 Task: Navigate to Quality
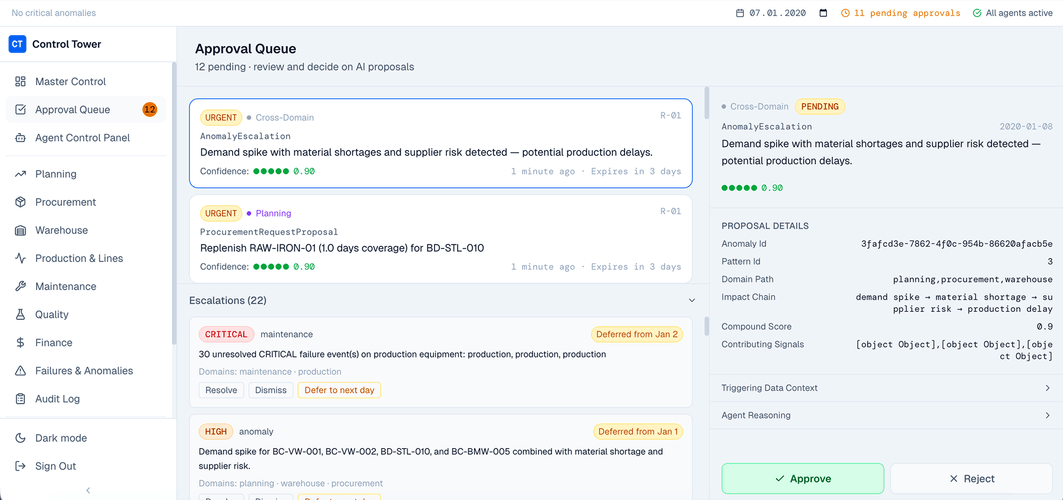[85, 314]
